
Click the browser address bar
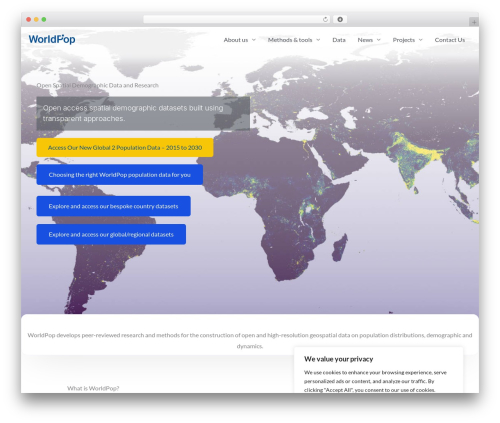point(236,20)
